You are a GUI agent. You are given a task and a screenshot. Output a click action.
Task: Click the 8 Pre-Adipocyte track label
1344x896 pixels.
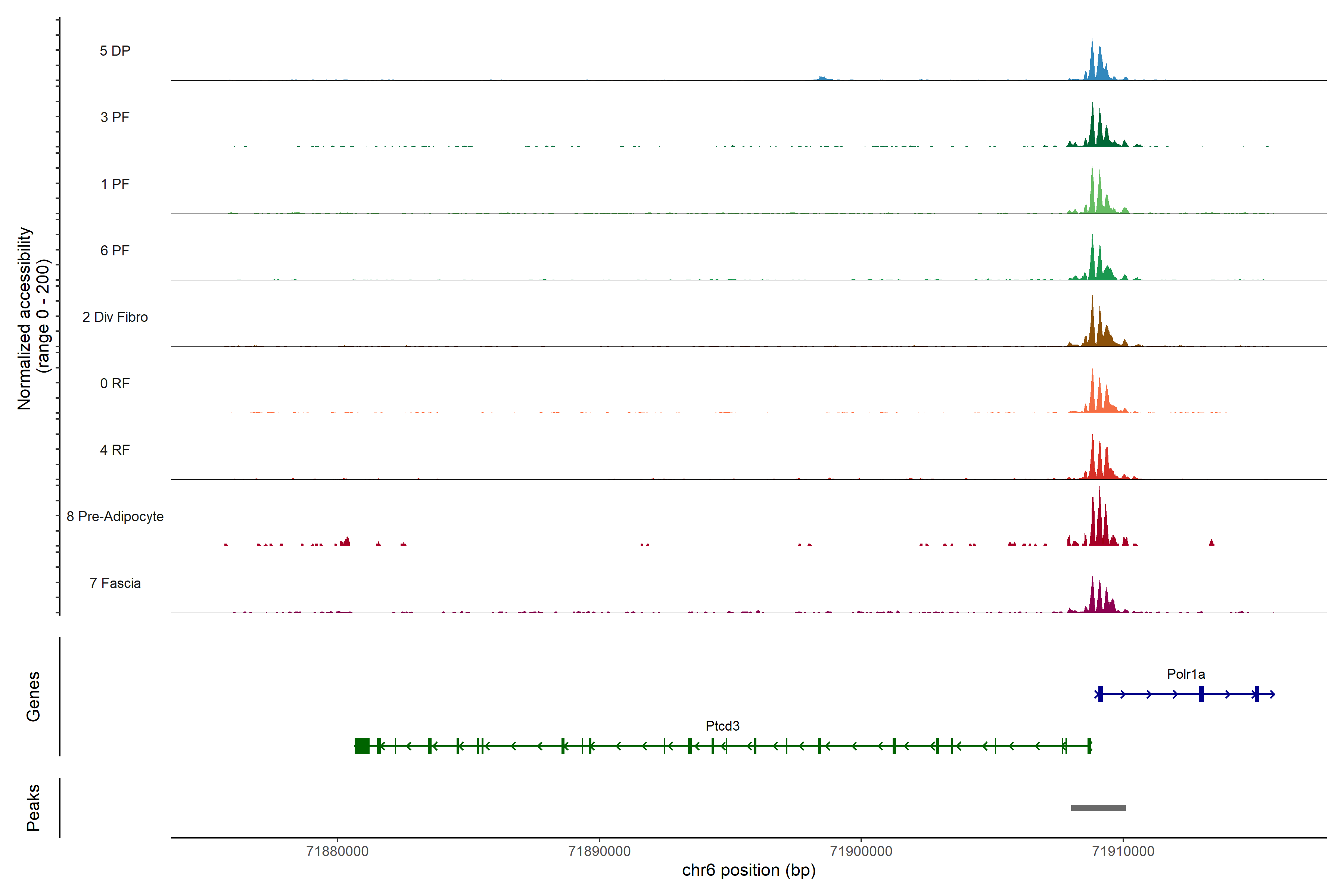pos(115,517)
